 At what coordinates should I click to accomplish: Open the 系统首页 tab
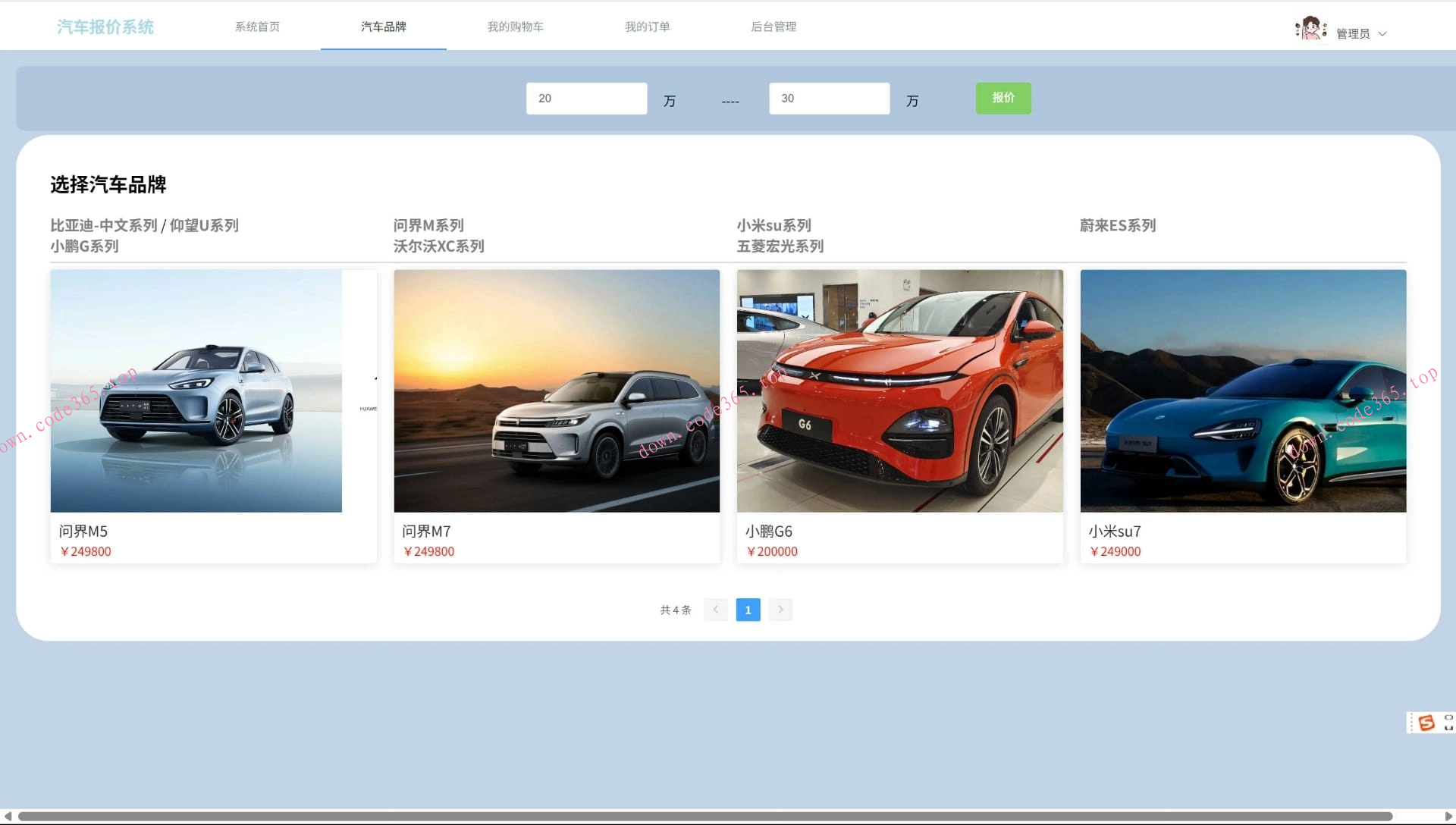(257, 27)
